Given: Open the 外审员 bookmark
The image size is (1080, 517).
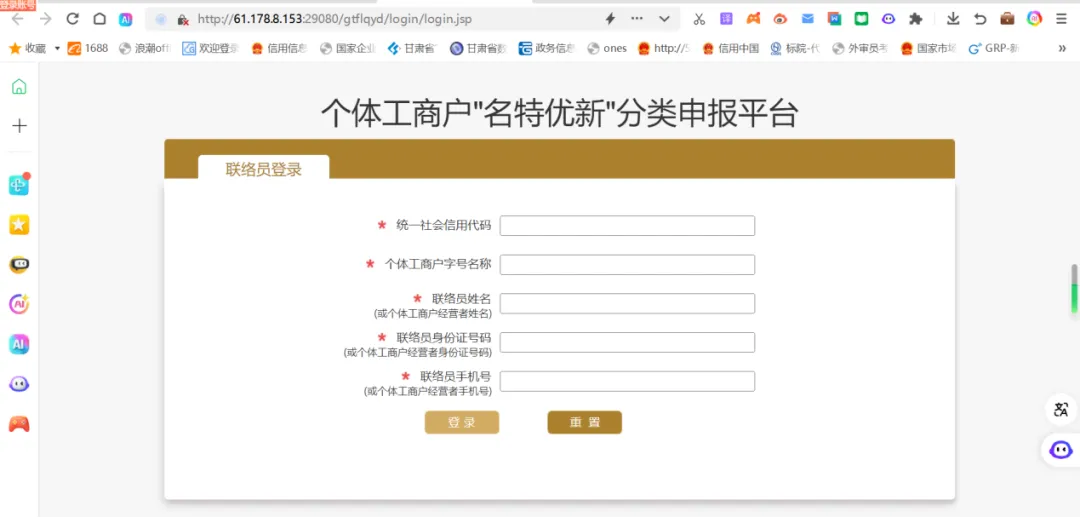Looking at the screenshot, I should pyautogui.click(x=860, y=48).
